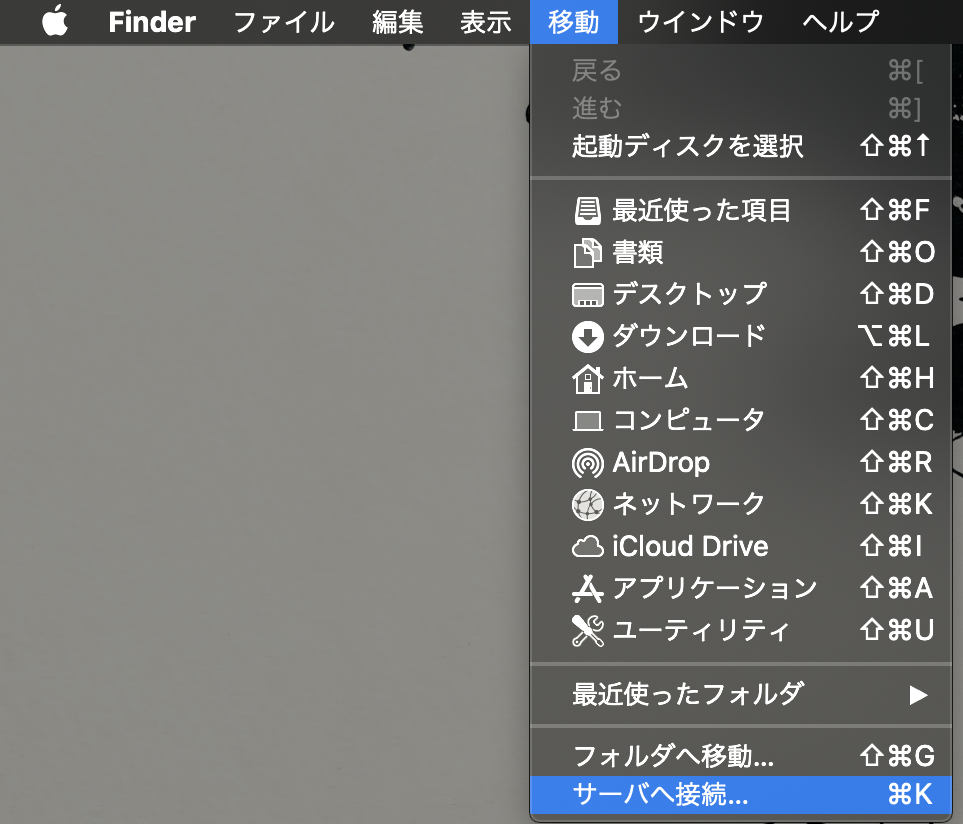Select アプリケーション text entry
The image size is (963, 824).
click(x=715, y=588)
